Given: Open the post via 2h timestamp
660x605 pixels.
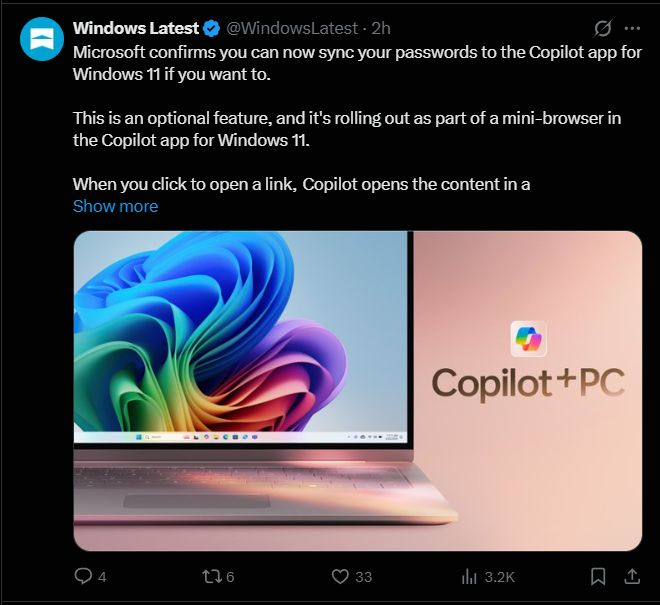Looking at the screenshot, I should click(x=381, y=27).
